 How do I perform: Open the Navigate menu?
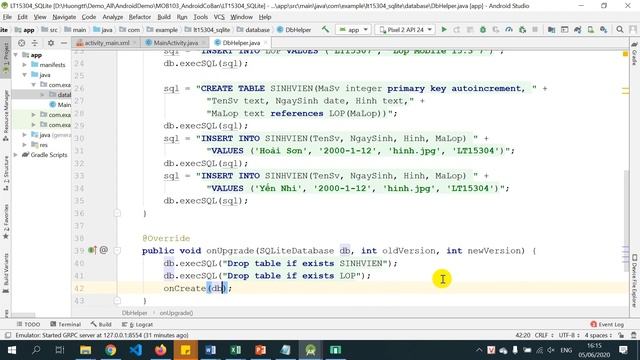coord(64,17)
